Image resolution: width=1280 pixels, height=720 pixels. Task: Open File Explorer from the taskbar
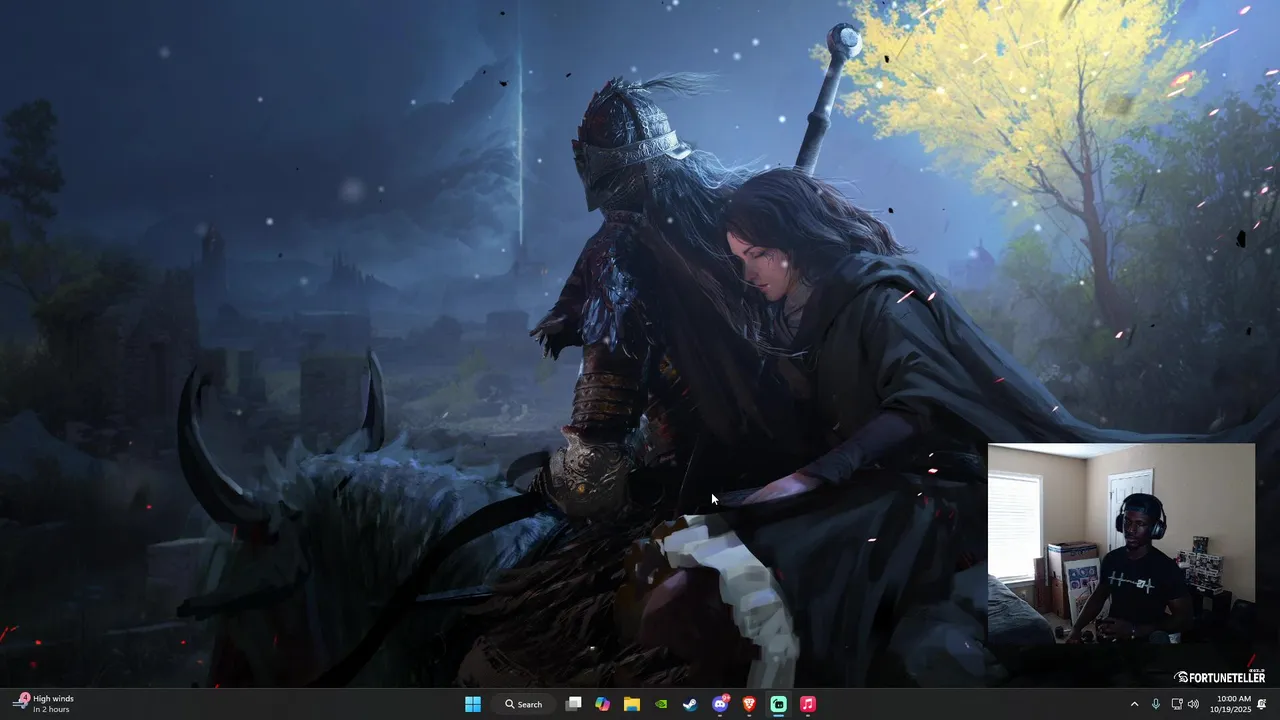(632, 704)
